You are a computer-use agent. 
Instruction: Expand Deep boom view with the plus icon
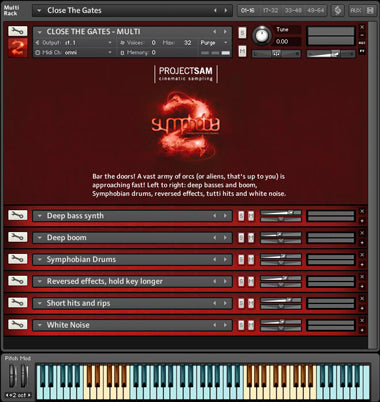(362, 243)
